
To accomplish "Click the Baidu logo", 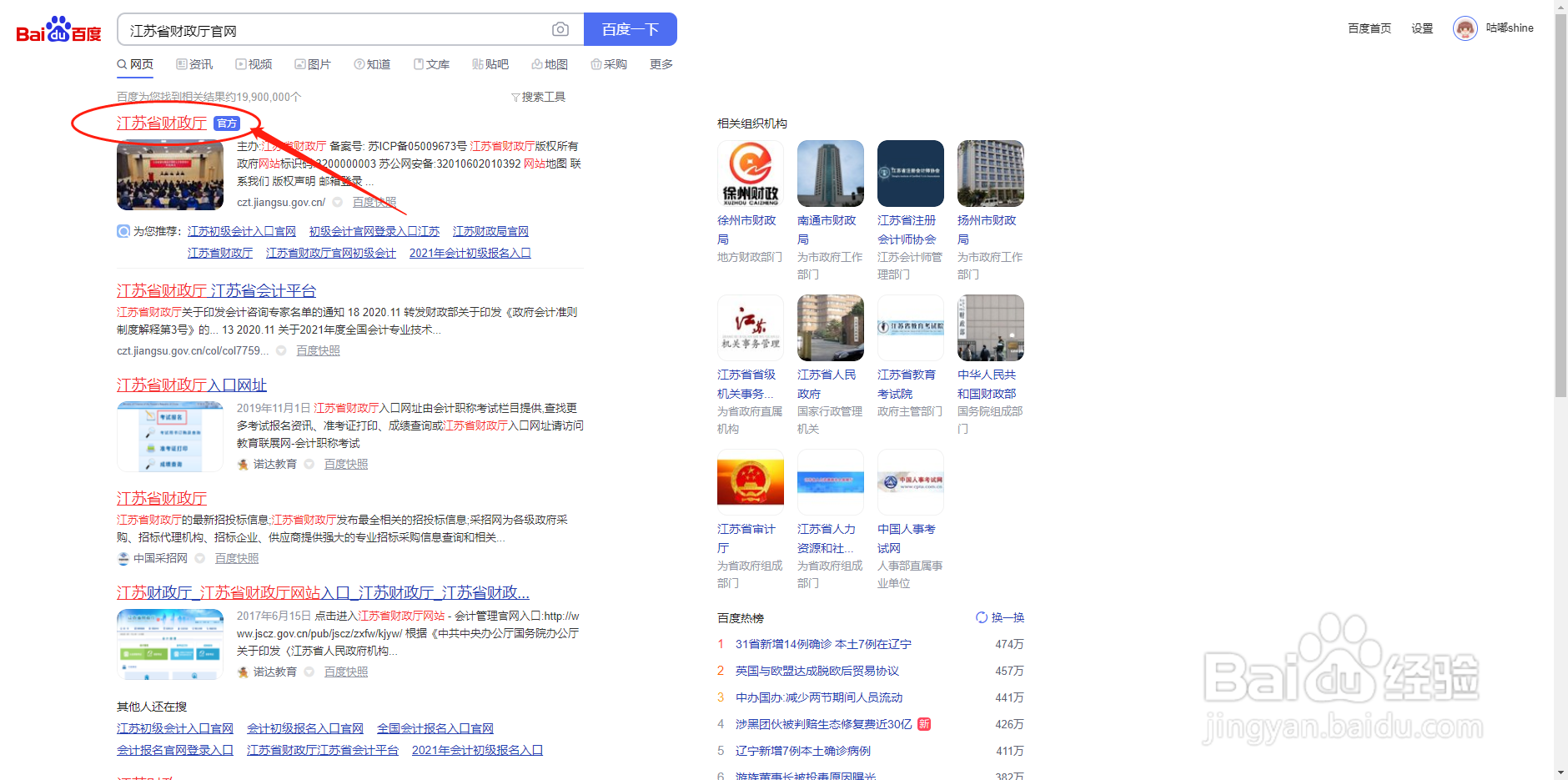I will click(58, 30).
